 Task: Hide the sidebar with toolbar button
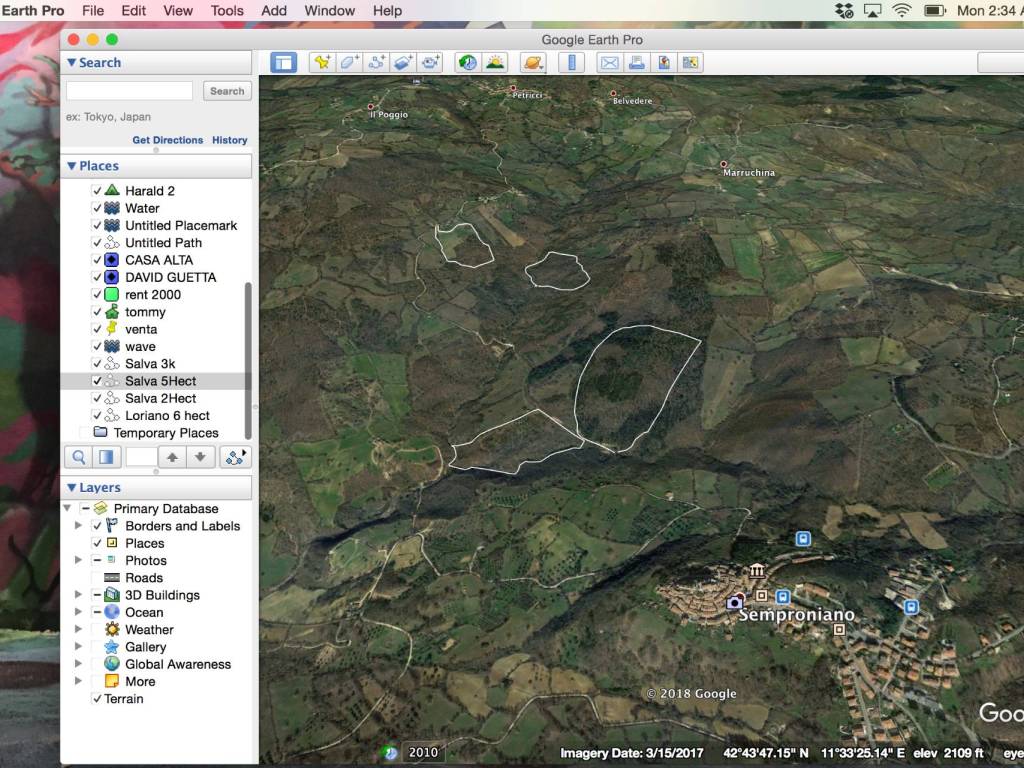pos(283,62)
